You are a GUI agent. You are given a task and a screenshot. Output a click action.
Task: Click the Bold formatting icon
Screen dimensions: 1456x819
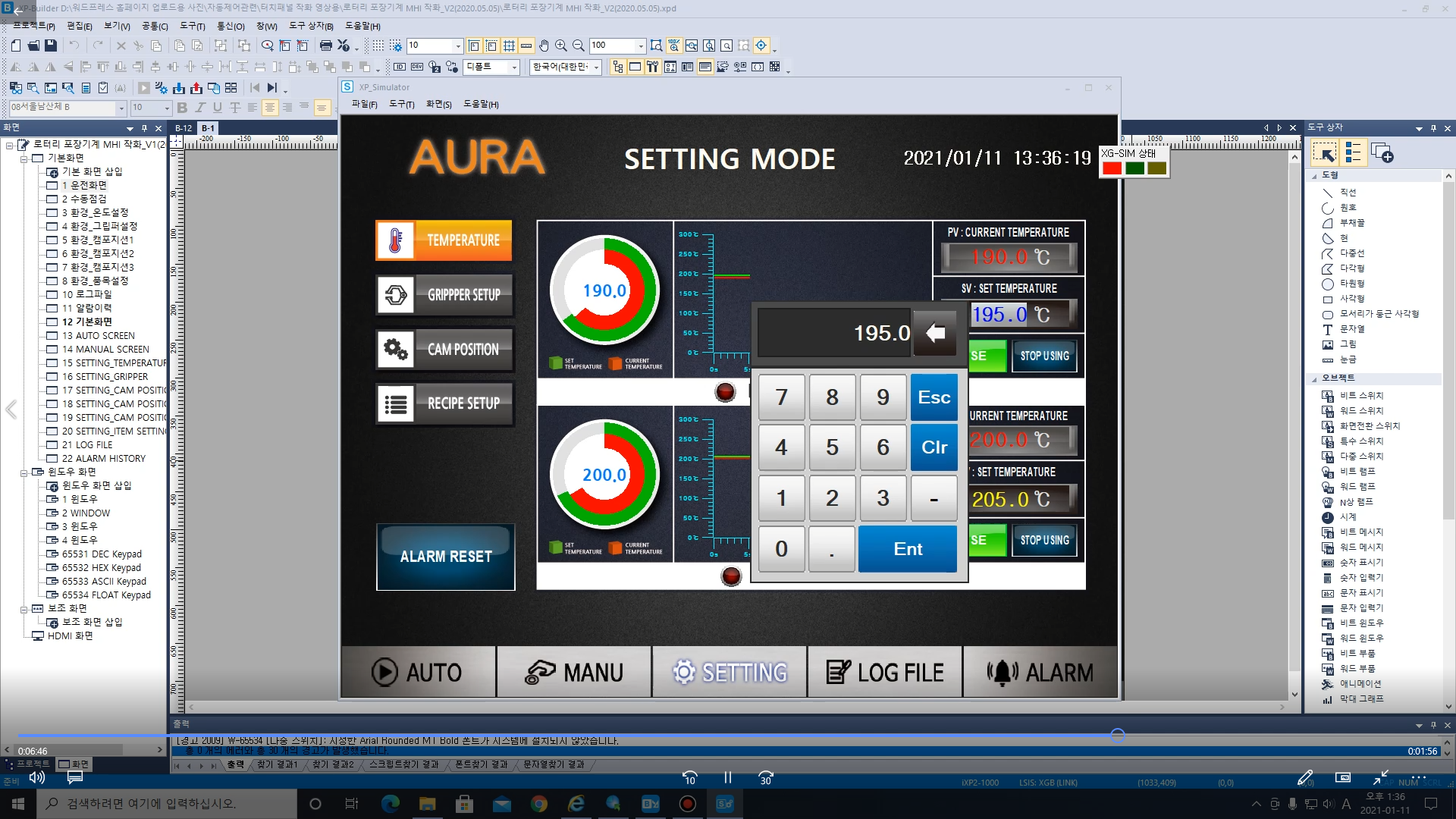coord(182,108)
